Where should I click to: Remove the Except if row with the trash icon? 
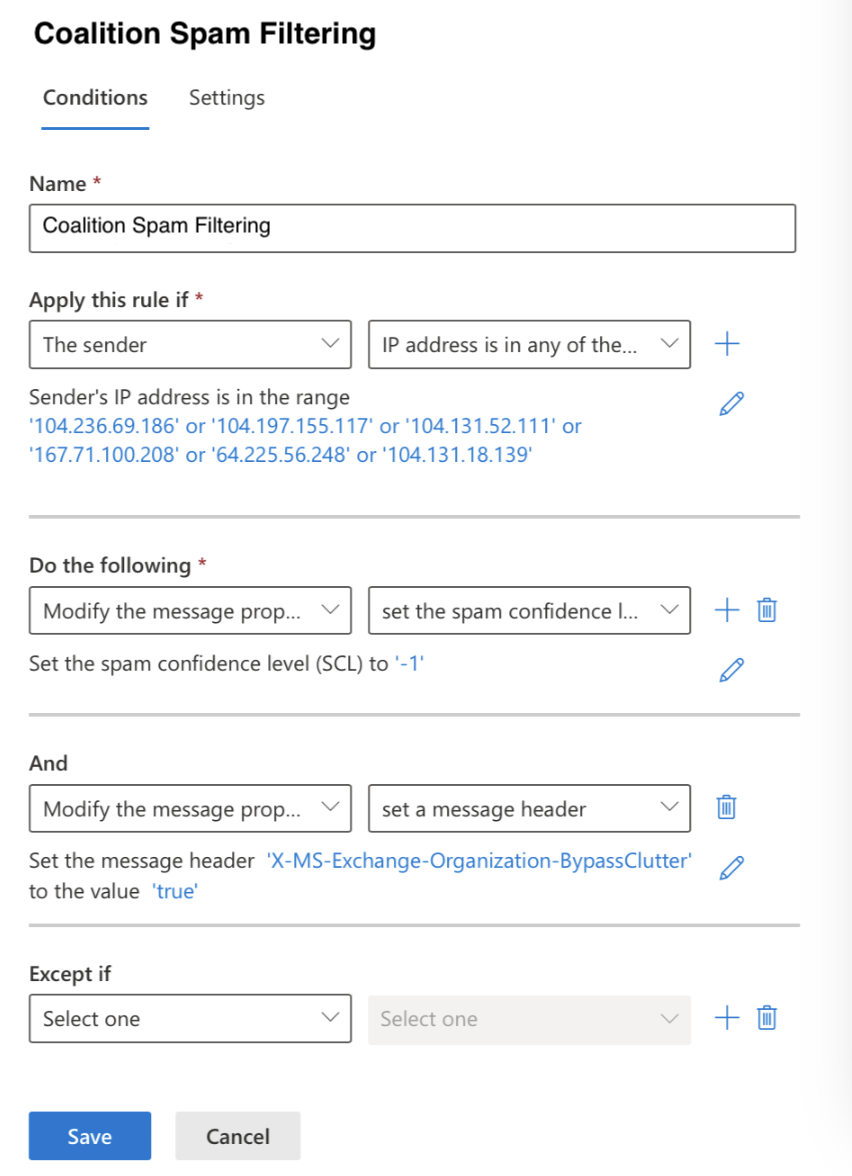[x=766, y=1018]
